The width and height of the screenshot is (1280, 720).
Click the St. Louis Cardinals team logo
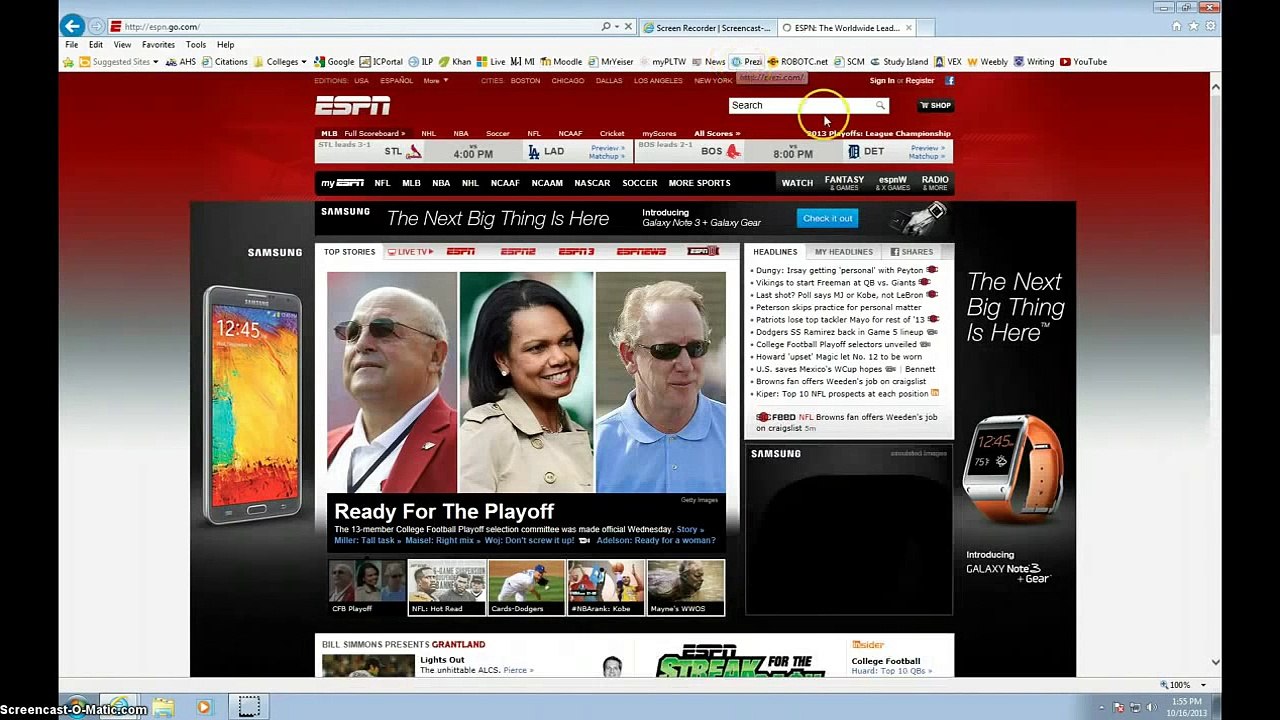[x=413, y=152]
